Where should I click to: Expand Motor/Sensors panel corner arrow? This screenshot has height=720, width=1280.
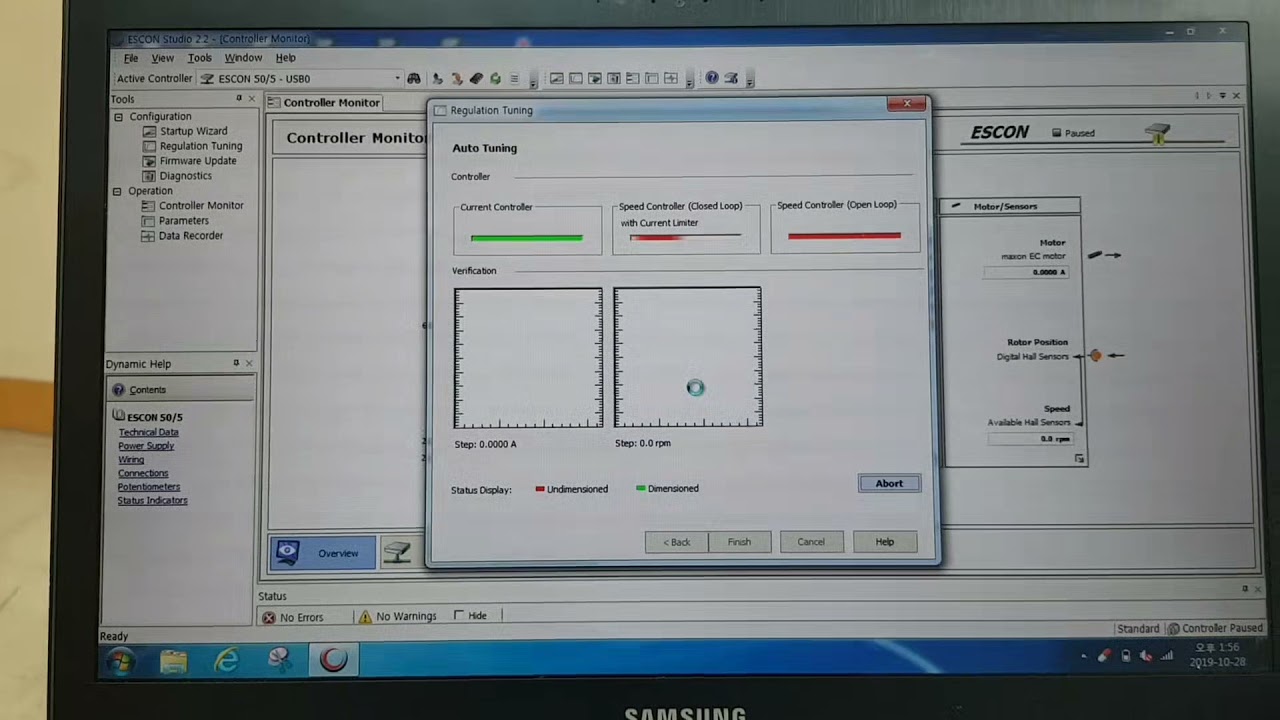click(1079, 459)
